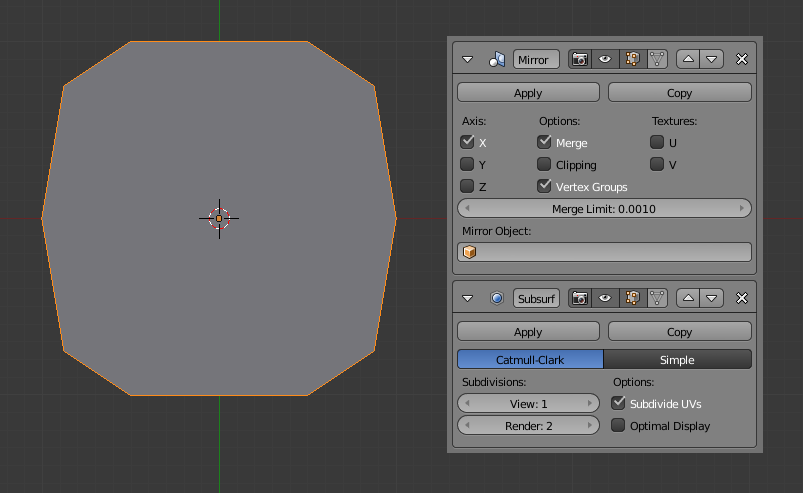Move Mirror modifier down in stack
This screenshot has width=803, height=493.
pyautogui.click(x=711, y=59)
